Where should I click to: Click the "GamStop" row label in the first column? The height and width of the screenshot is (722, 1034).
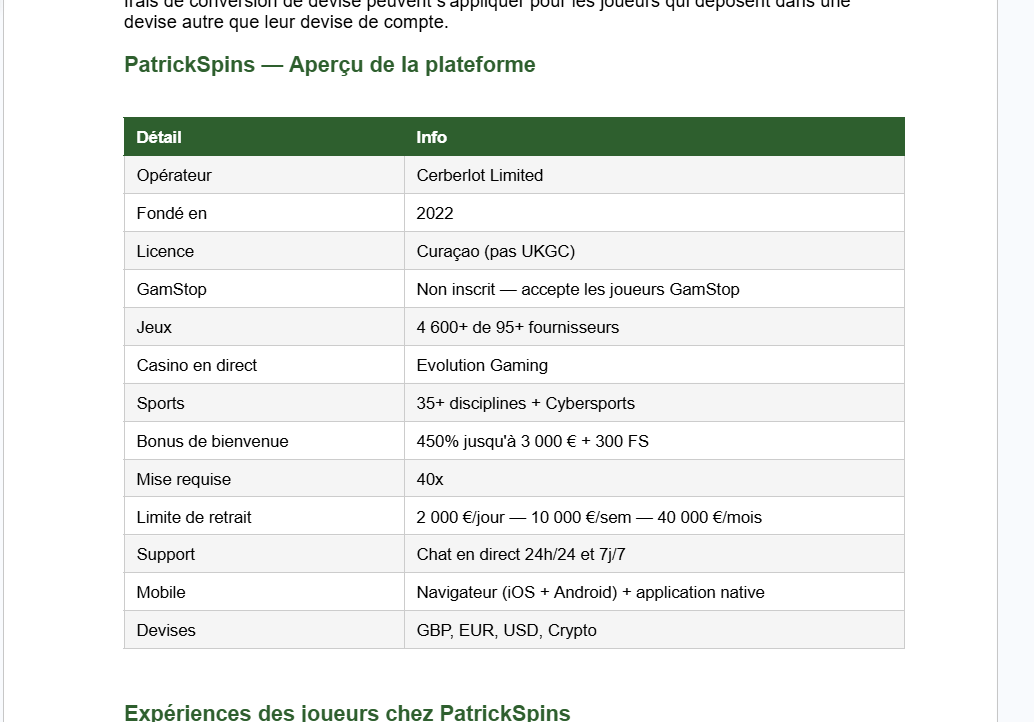[264, 289]
